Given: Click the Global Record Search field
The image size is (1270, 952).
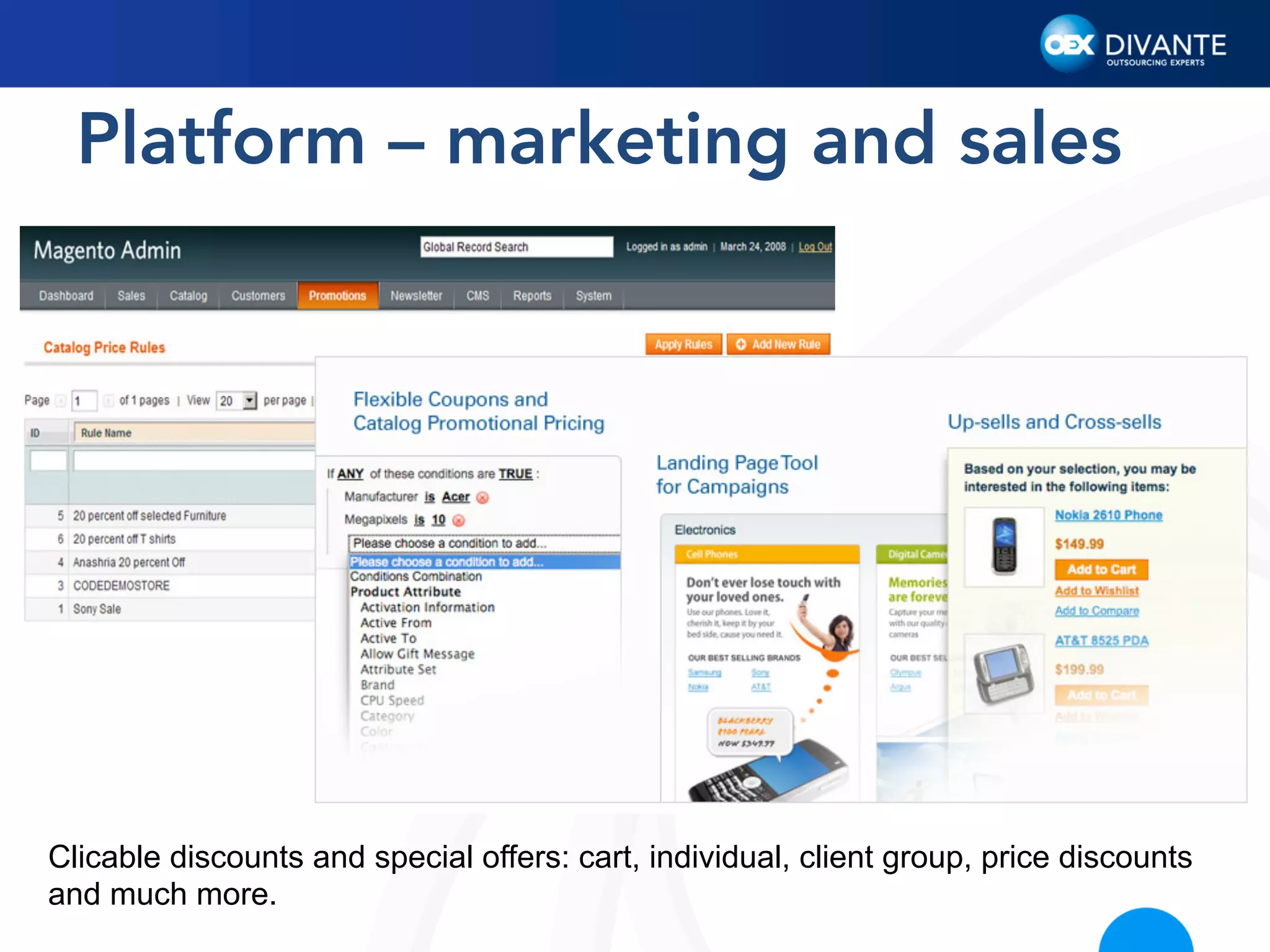Looking at the screenshot, I should 517,247.
